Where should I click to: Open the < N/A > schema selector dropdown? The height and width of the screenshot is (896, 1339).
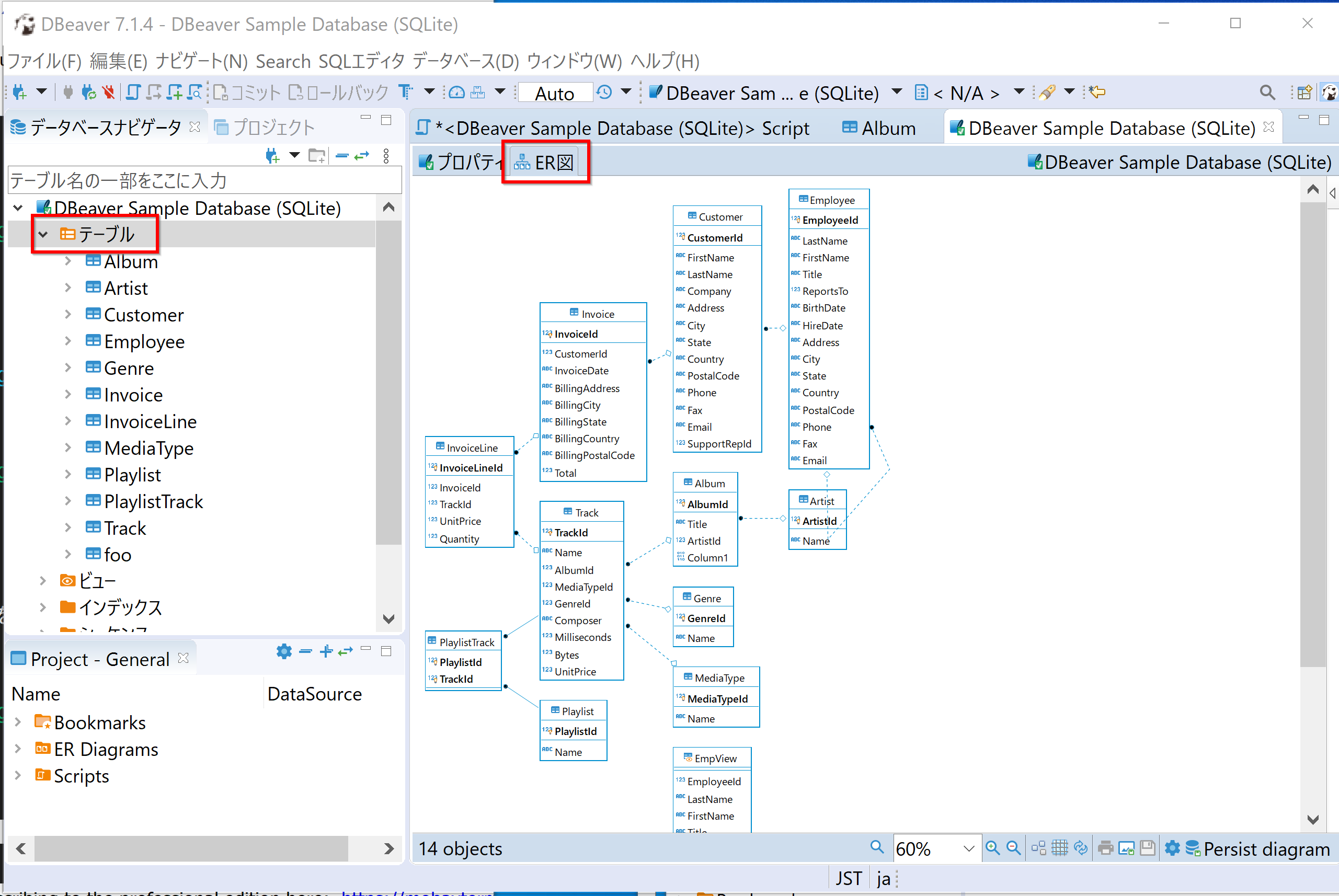pyautogui.click(x=1018, y=92)
